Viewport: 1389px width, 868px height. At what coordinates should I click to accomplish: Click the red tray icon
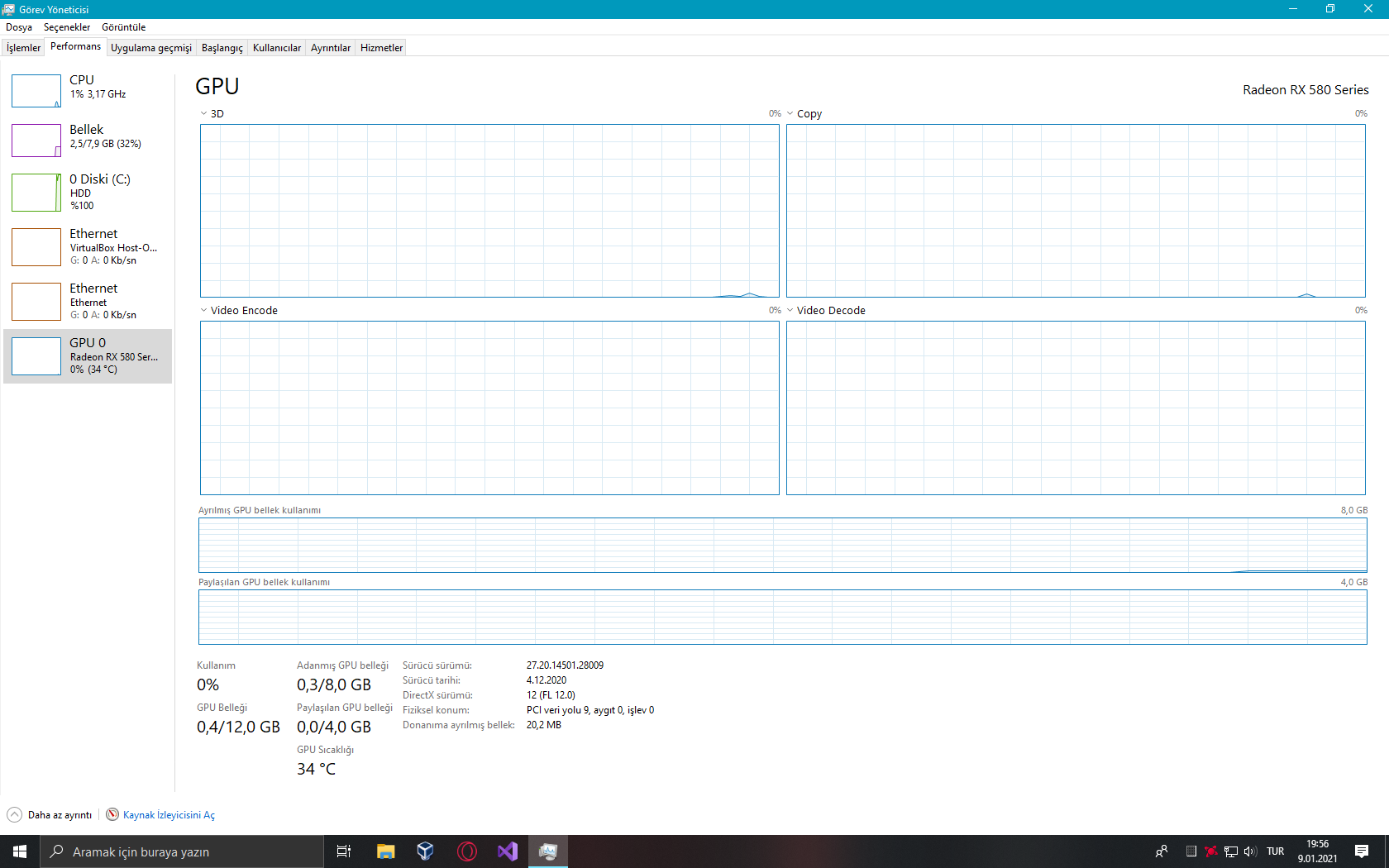pyautogui.click(x=1211, y=851)
